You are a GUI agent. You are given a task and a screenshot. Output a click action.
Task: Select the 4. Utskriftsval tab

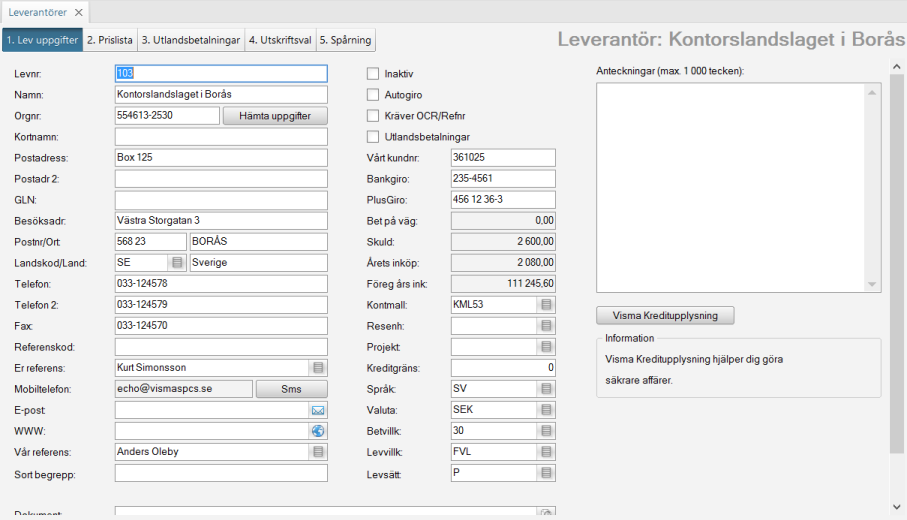pos(280,40)
